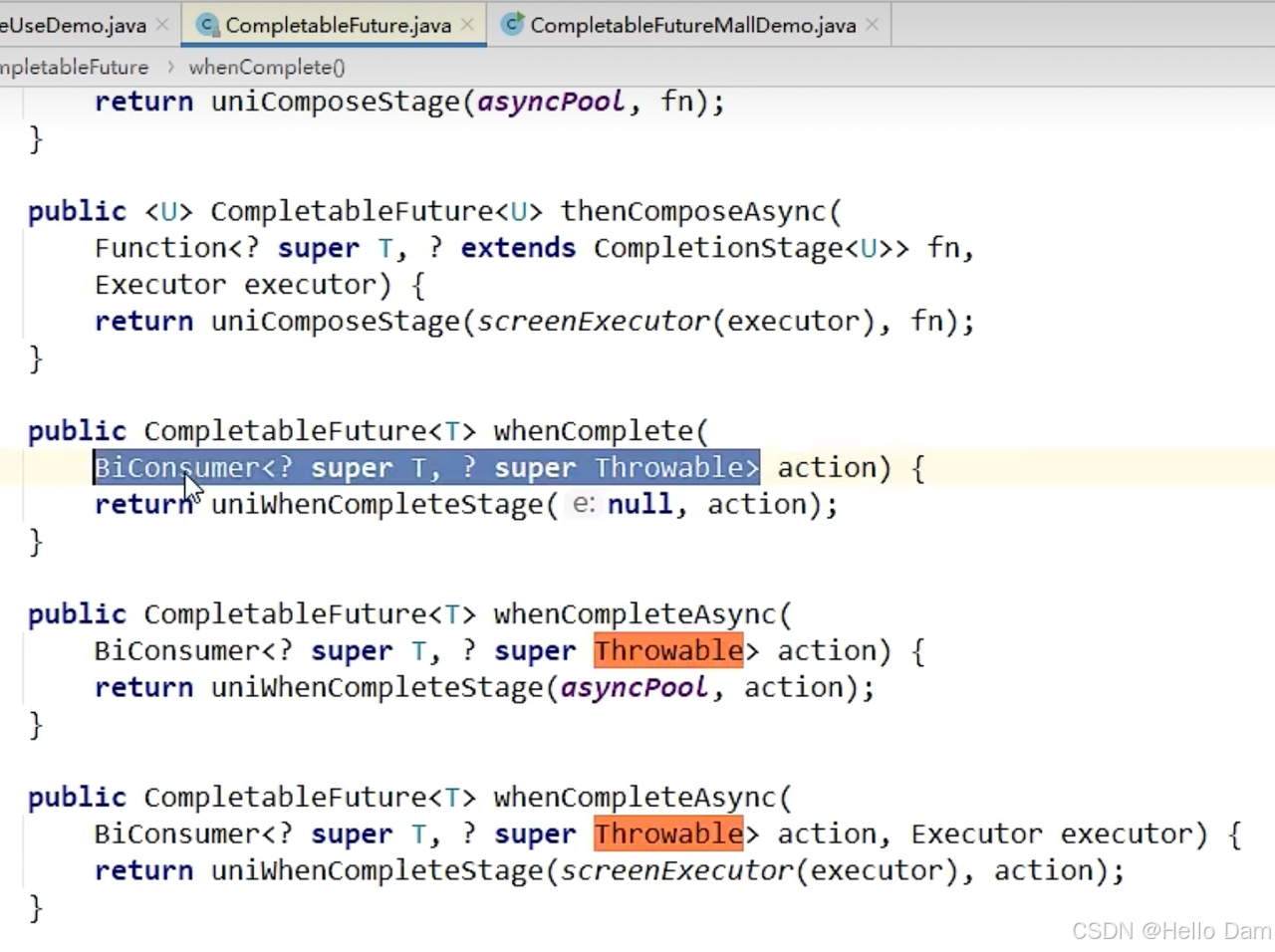The height and width of the screenshot is (952, 1275).
Task: Open the CompletableFutureMallDemo.java tab
Action: [x=692, y=25]
